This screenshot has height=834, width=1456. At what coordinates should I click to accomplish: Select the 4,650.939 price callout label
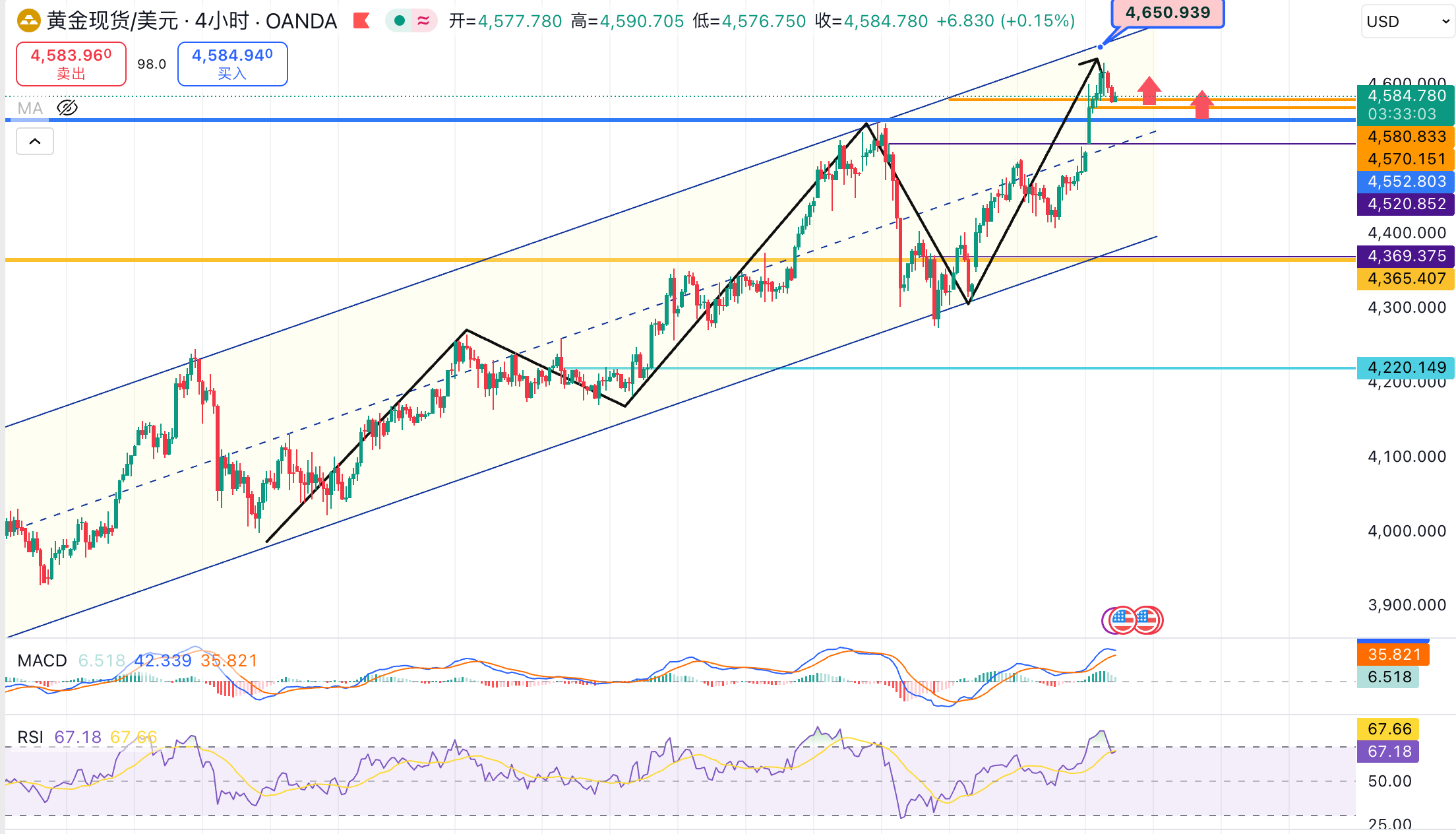(1167, 13)
